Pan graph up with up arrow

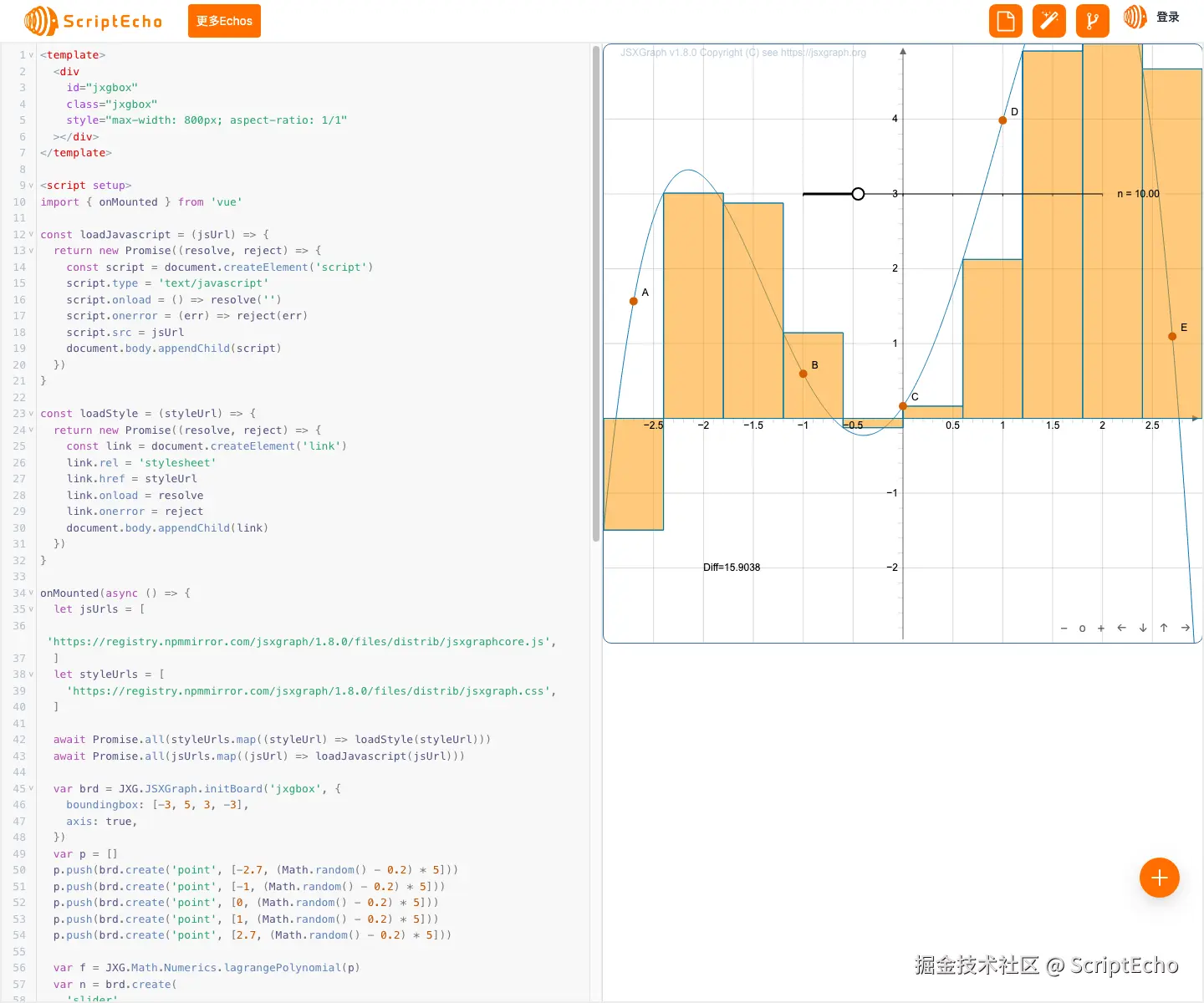(1164, 628)
